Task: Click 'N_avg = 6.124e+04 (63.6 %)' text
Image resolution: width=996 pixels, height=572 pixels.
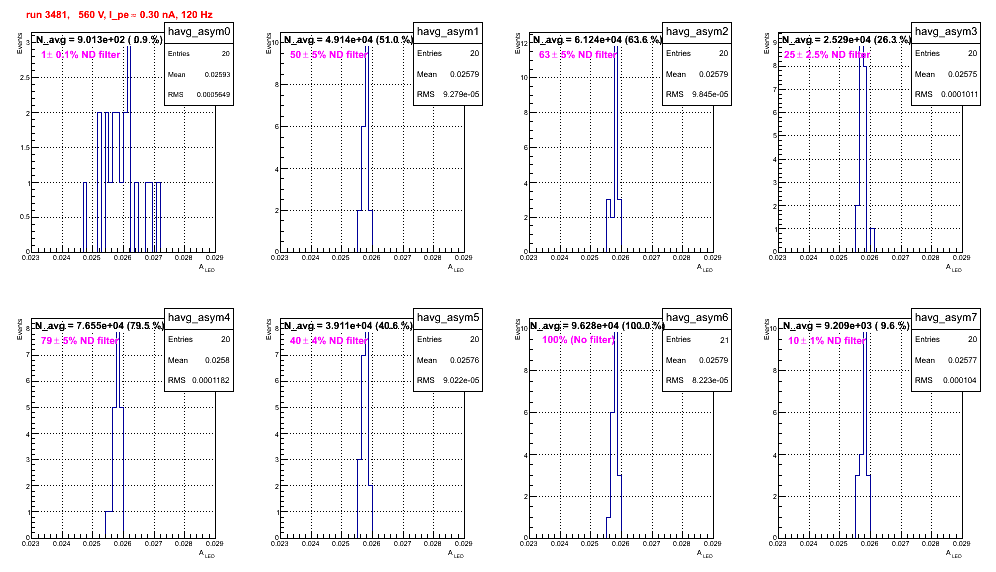Action: click(x=597, y=39)
